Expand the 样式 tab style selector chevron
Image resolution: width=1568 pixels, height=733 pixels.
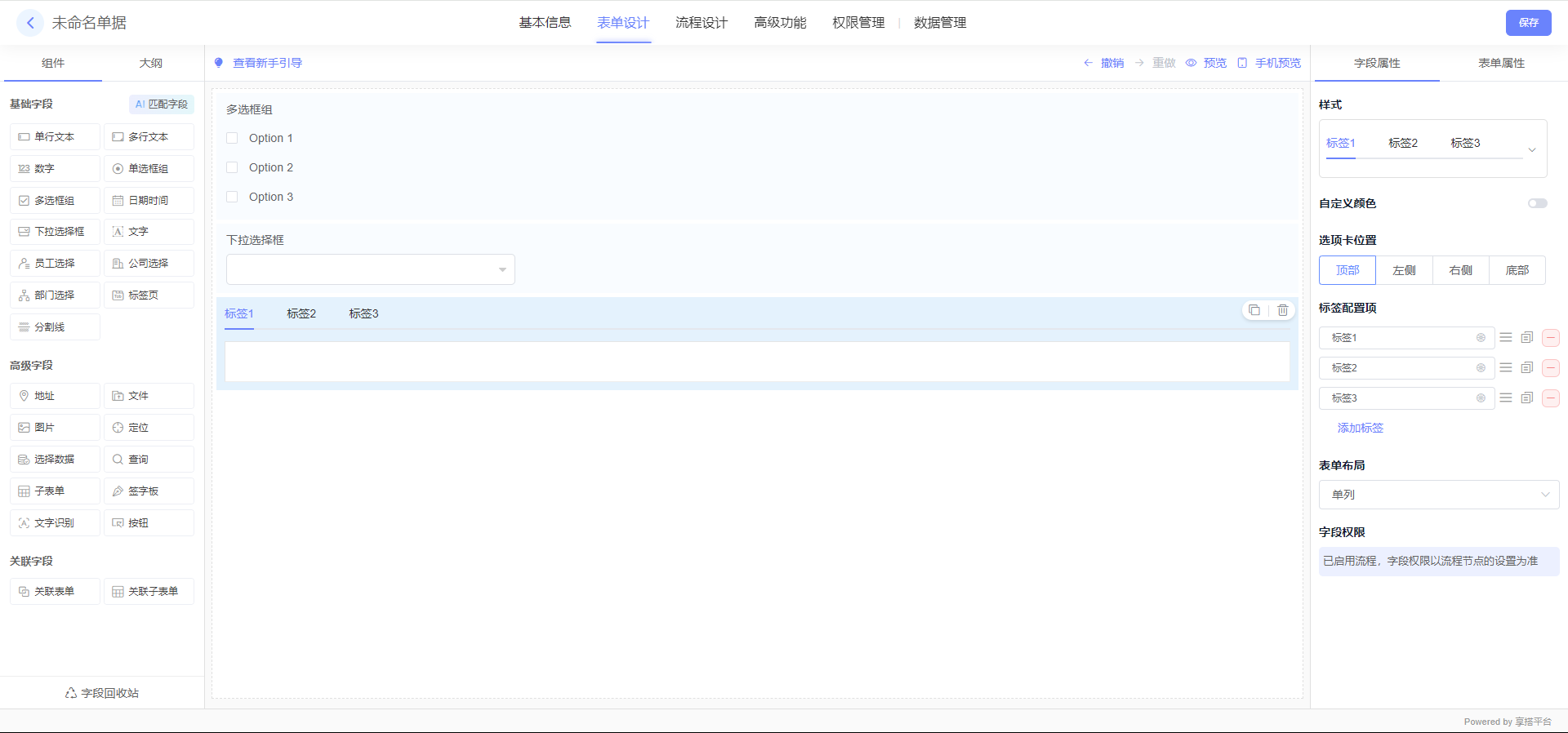(x=1532, y=149)
